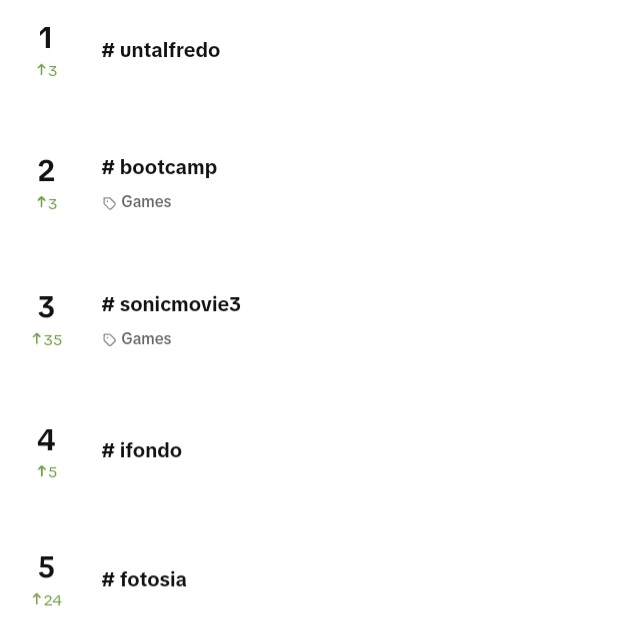Open the #ifondo hashtag

(142, 450)
